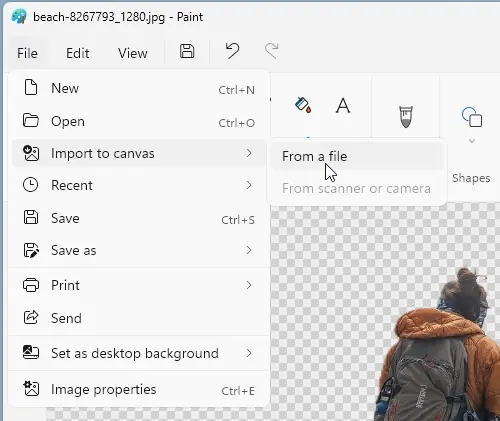Image resolution: width=500 pixels, height=421 pixels.
Task: Click the Print printer icon
Action: click(x=31, y=285)
